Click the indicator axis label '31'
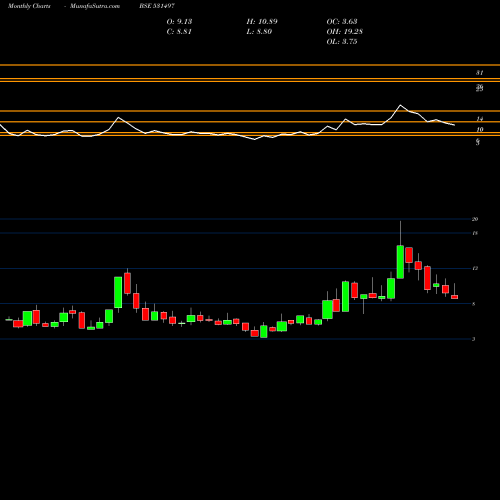 [x=479, y=73]
